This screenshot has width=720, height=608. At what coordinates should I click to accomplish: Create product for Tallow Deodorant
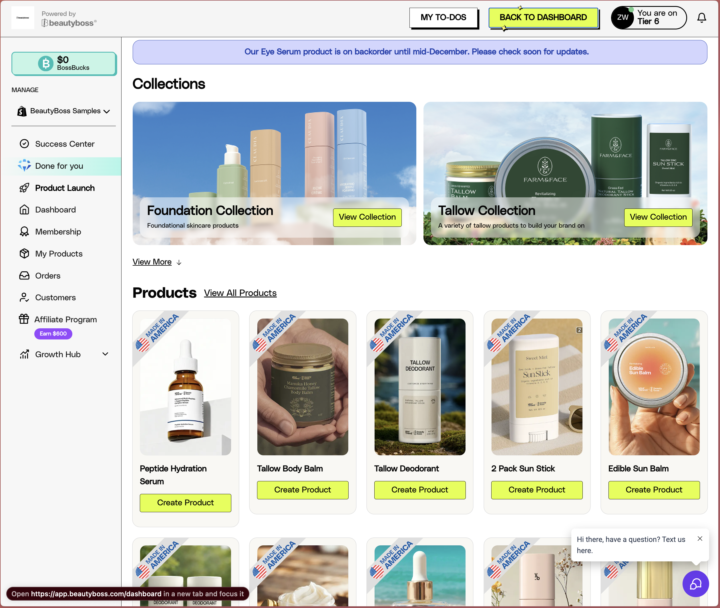click(420, 490)
